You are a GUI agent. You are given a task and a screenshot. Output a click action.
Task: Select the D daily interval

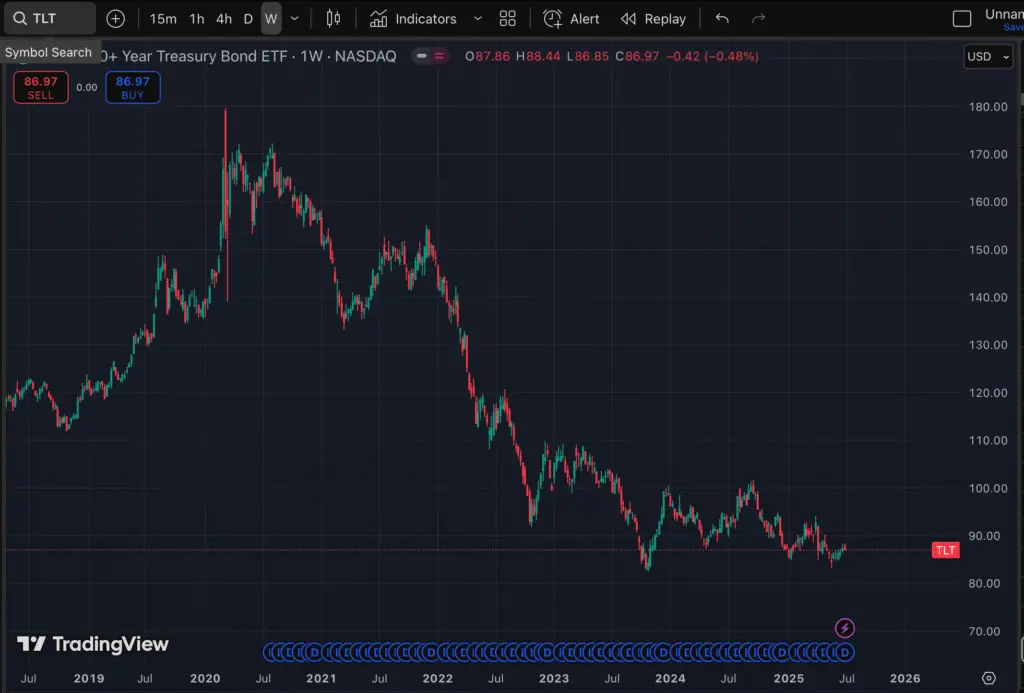pos(248,19)
